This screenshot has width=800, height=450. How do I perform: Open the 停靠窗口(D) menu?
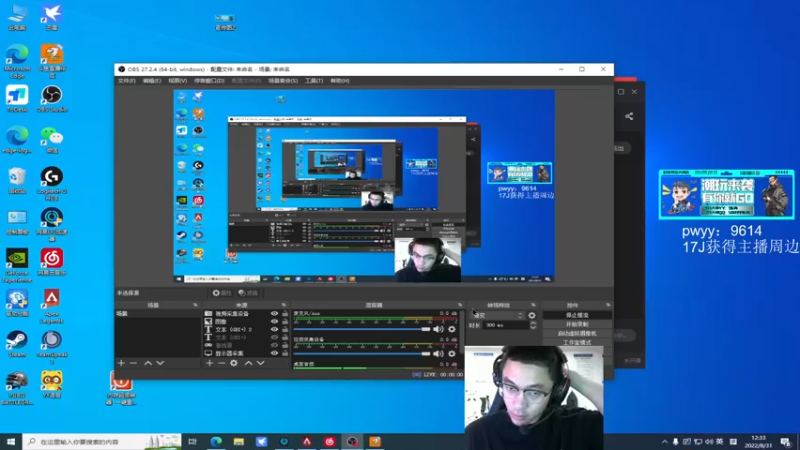coord(209,81)
